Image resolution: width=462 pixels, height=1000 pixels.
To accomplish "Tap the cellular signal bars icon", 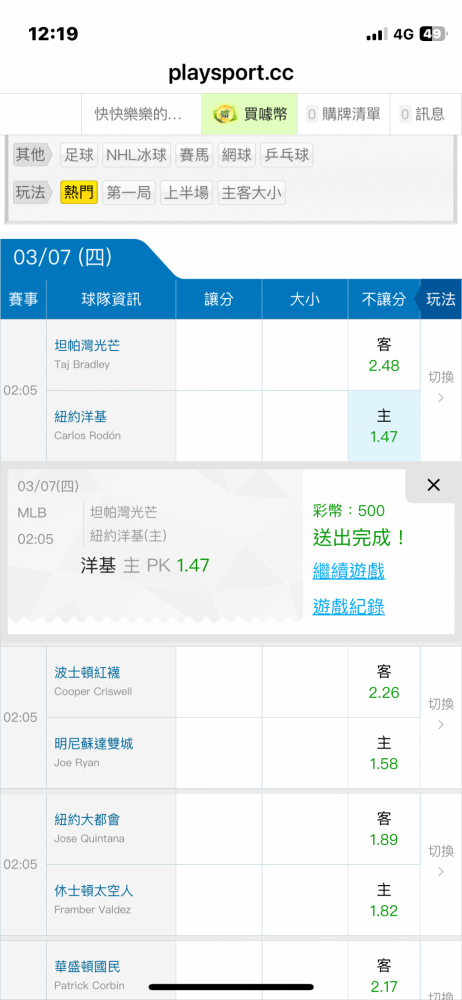I will coord(377,34).
